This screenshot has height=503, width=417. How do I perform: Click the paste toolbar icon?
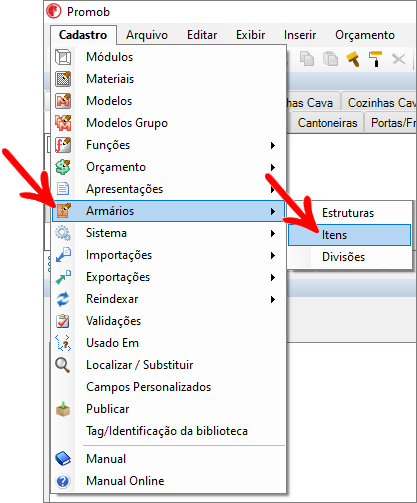(330, 59)
